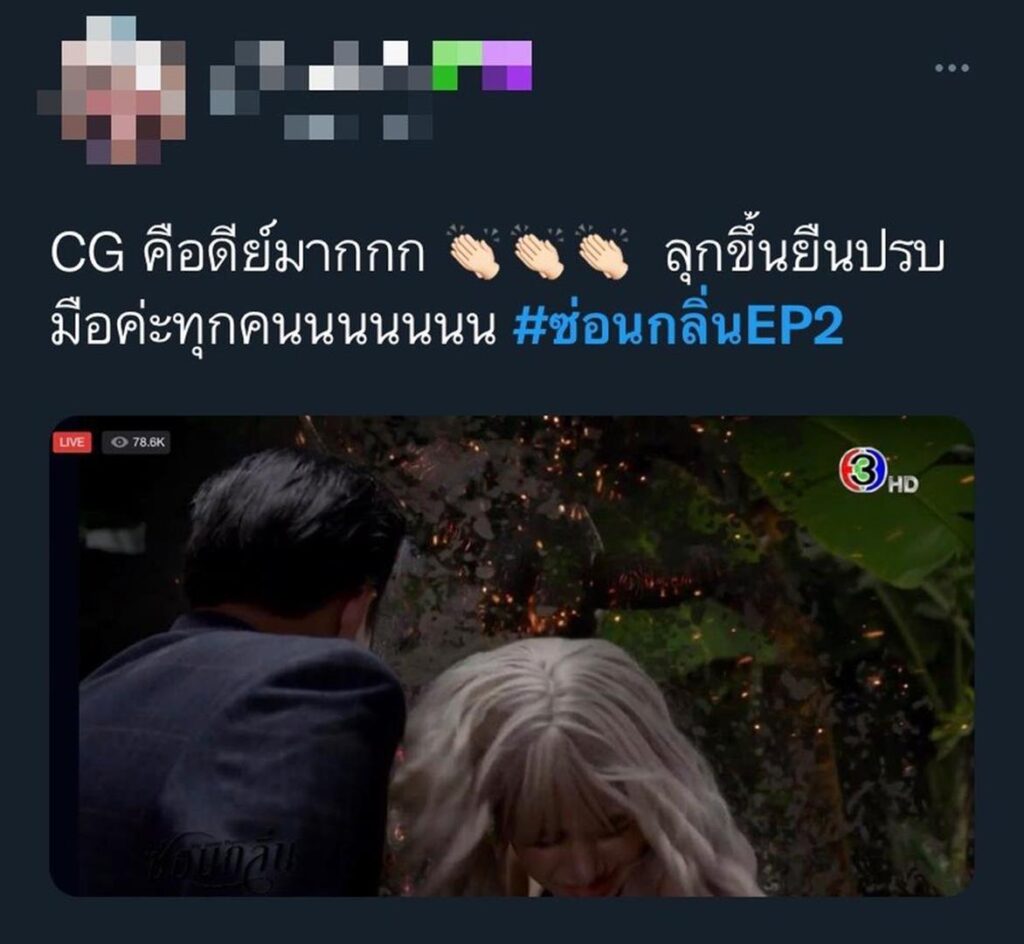Click the 78.6K viewer count text

pos(148,443)
